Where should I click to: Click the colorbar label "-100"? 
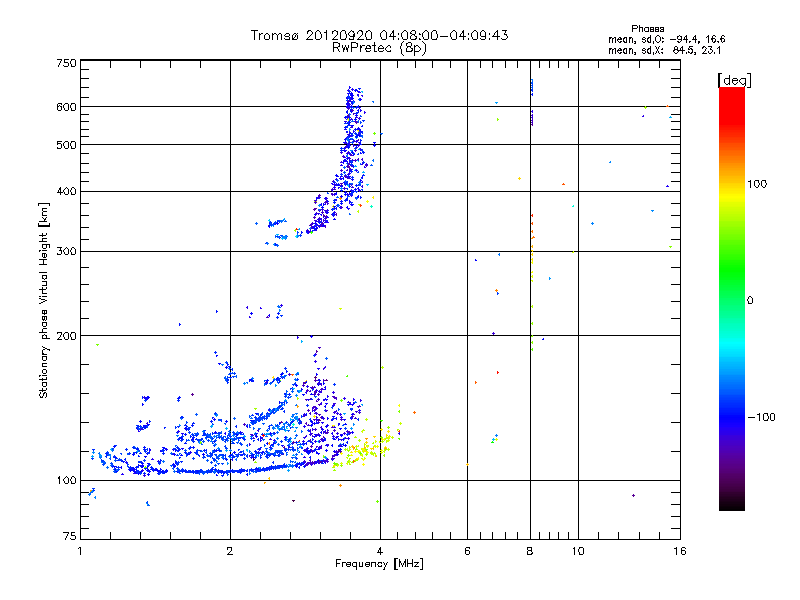761,417
